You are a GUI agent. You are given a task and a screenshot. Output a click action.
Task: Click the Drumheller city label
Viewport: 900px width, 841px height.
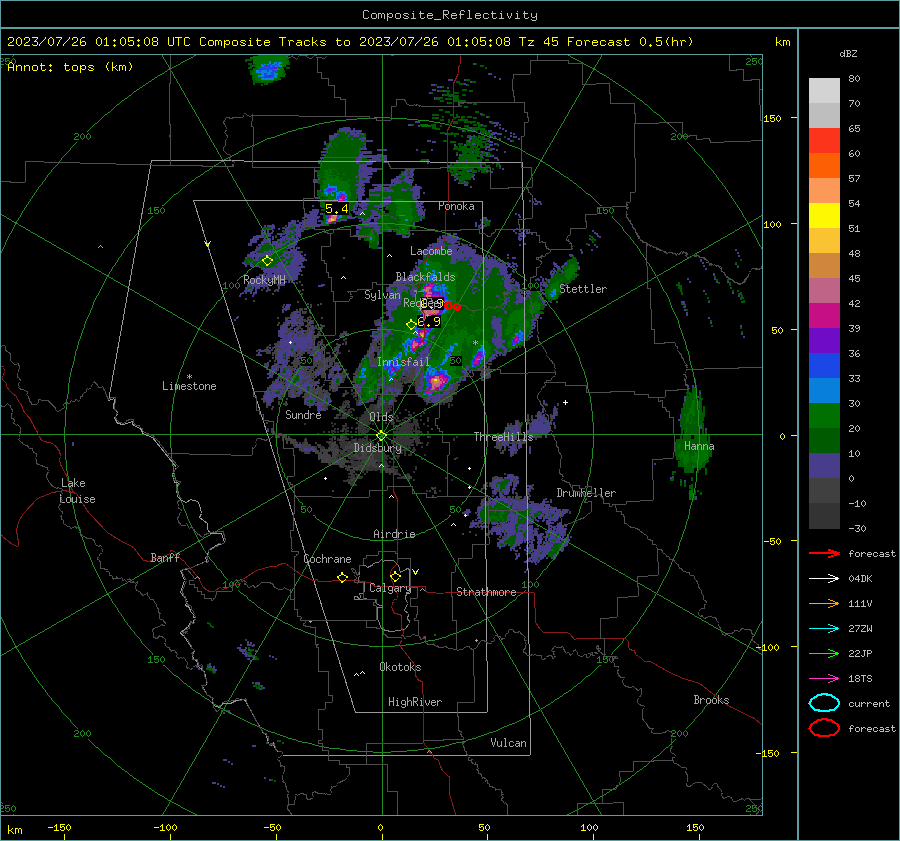click(x=586, y=493)
